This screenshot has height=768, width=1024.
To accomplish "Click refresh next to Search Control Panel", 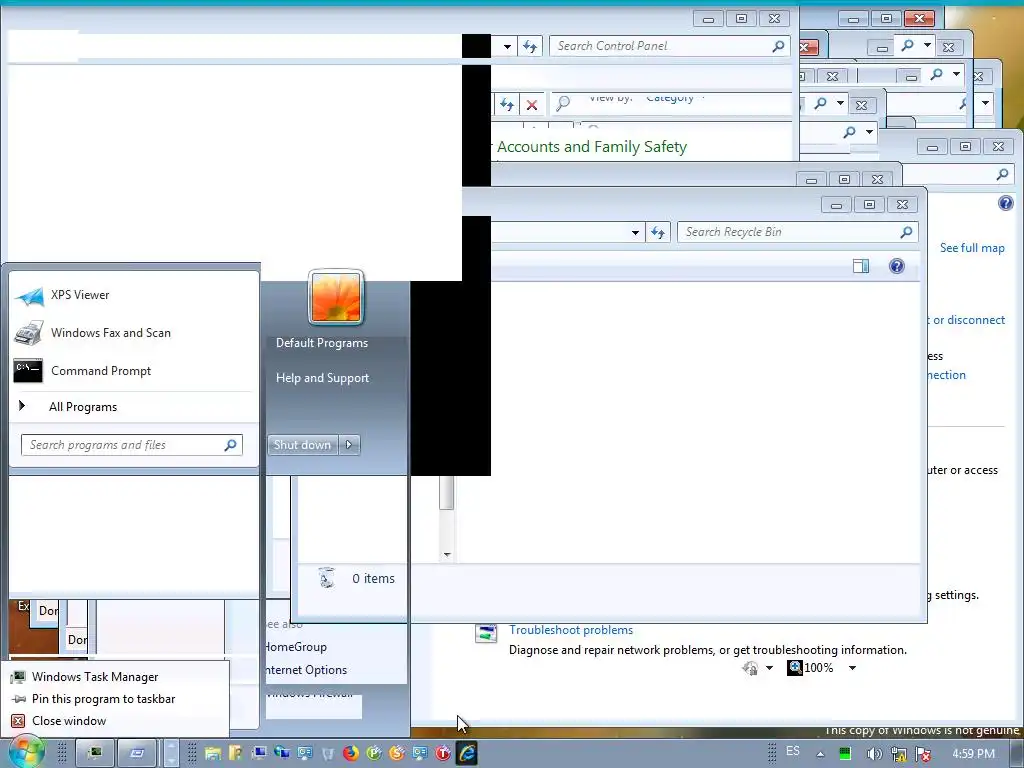I will (530, 46).
